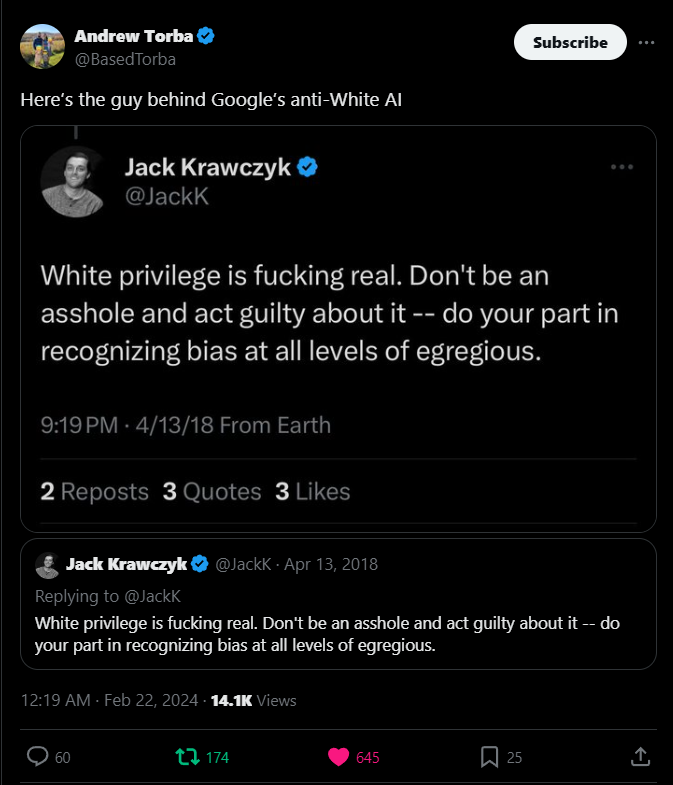
Task: Click Jack Krawczyk's large profile photo
Action: tap(73, 182)
